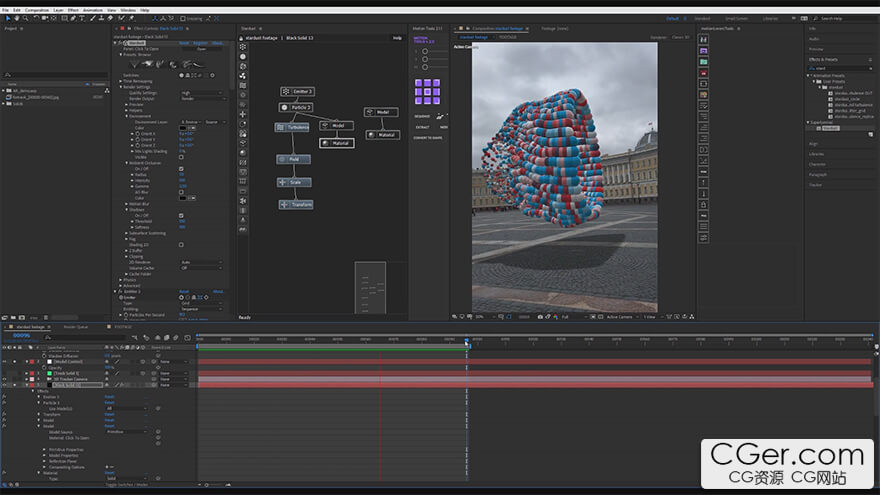Click lock icon in vertical tool strip
The image size is (880, 495).
[703, 205]
